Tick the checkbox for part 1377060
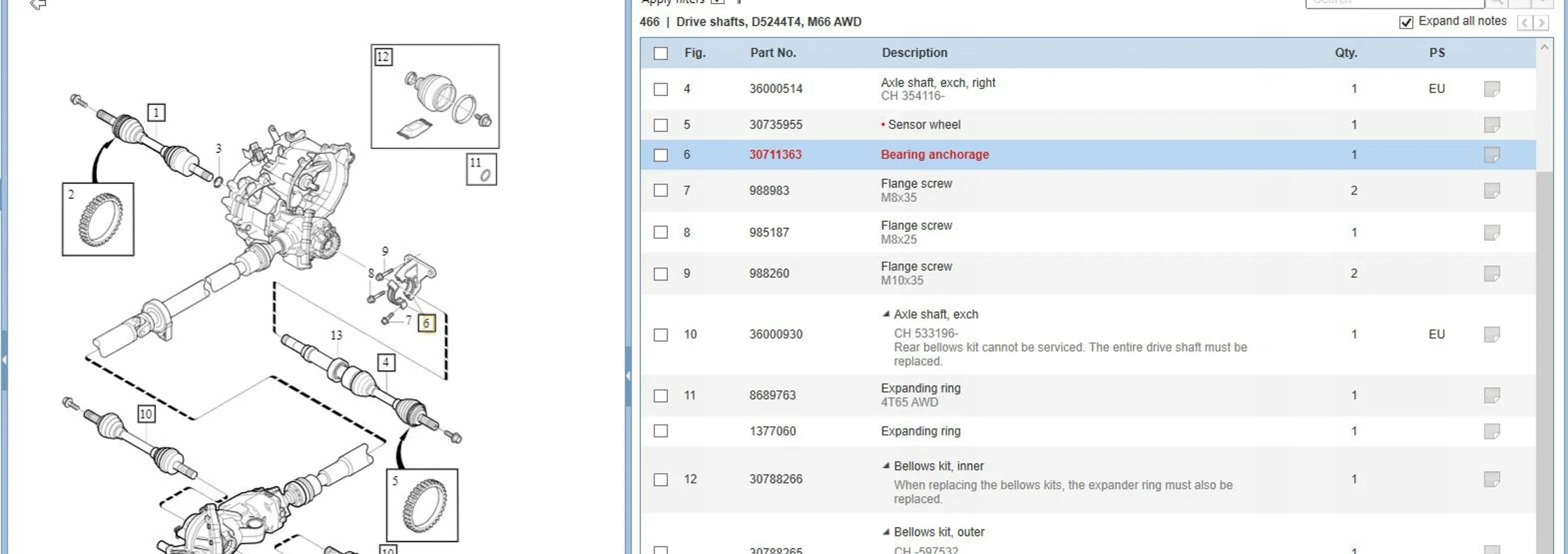The image size is (1568, 554). coord(660,432)
